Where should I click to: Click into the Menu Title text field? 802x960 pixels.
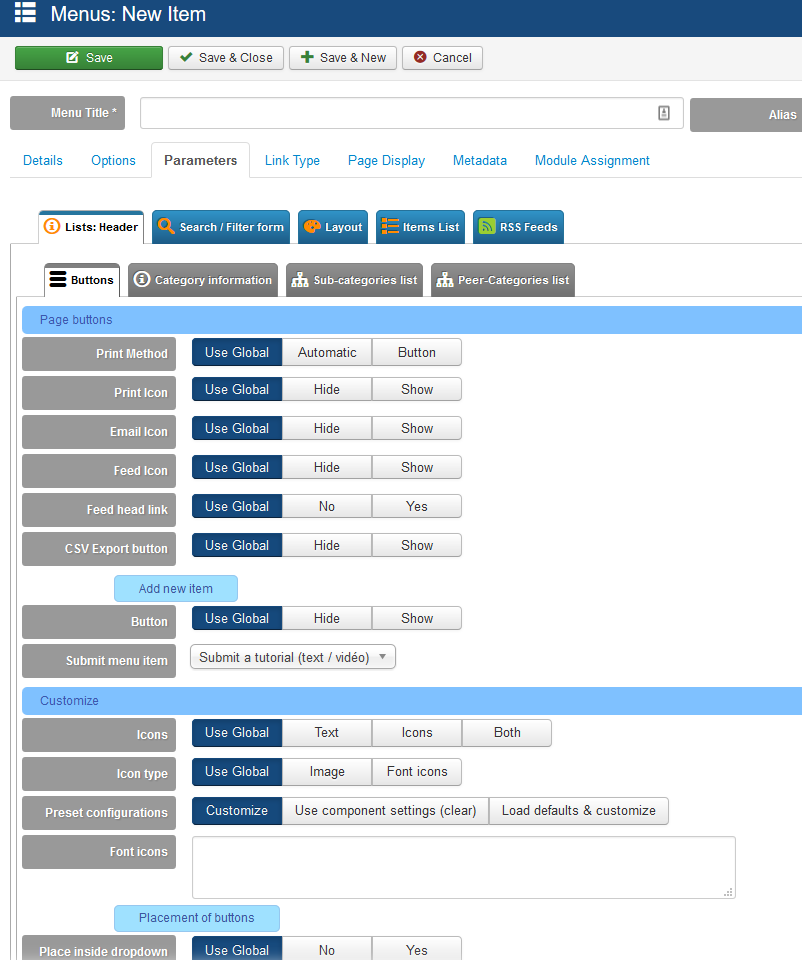[400, 113]
